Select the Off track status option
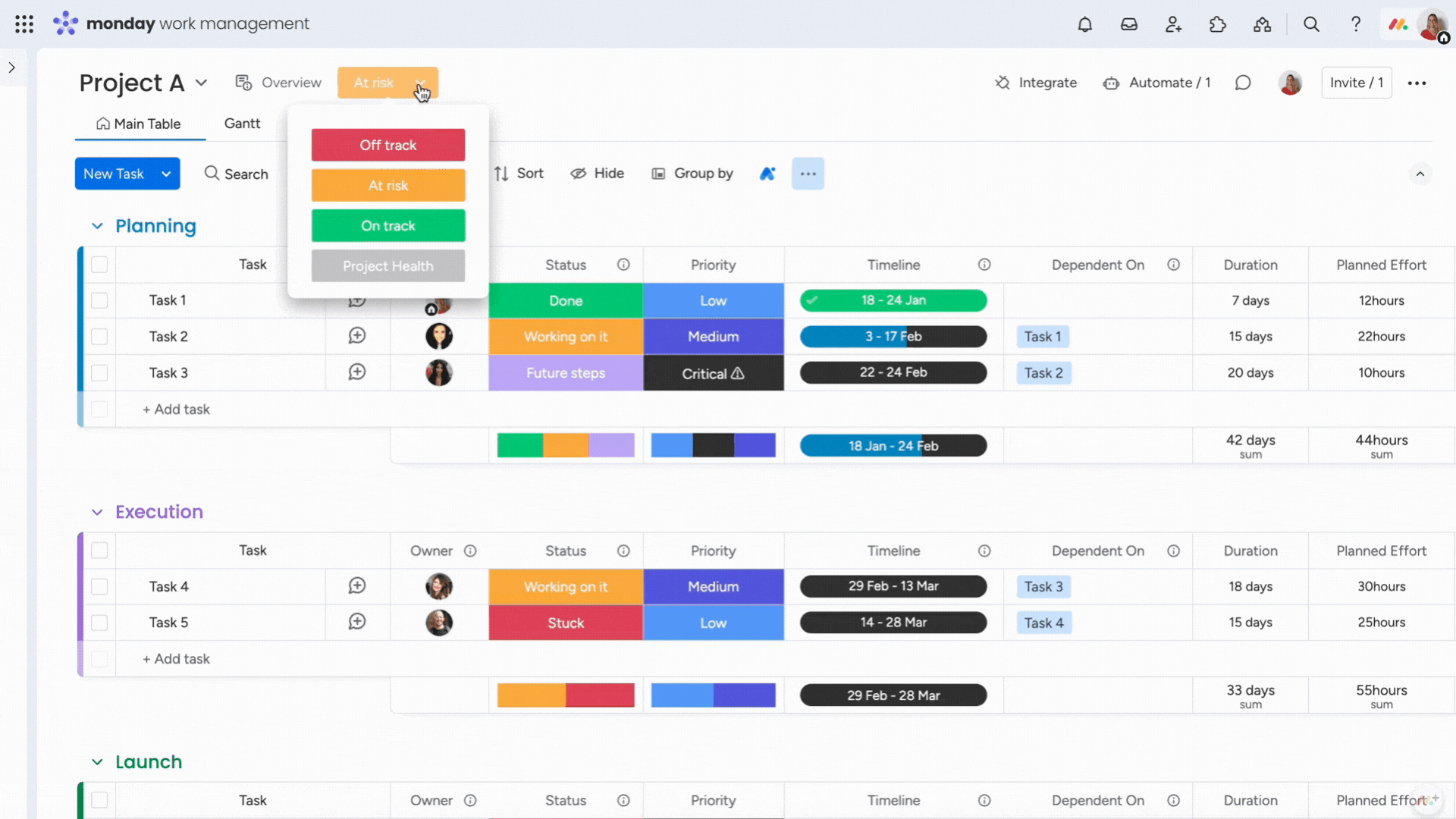Screen dimensions: 1456x819 [388, 145]
